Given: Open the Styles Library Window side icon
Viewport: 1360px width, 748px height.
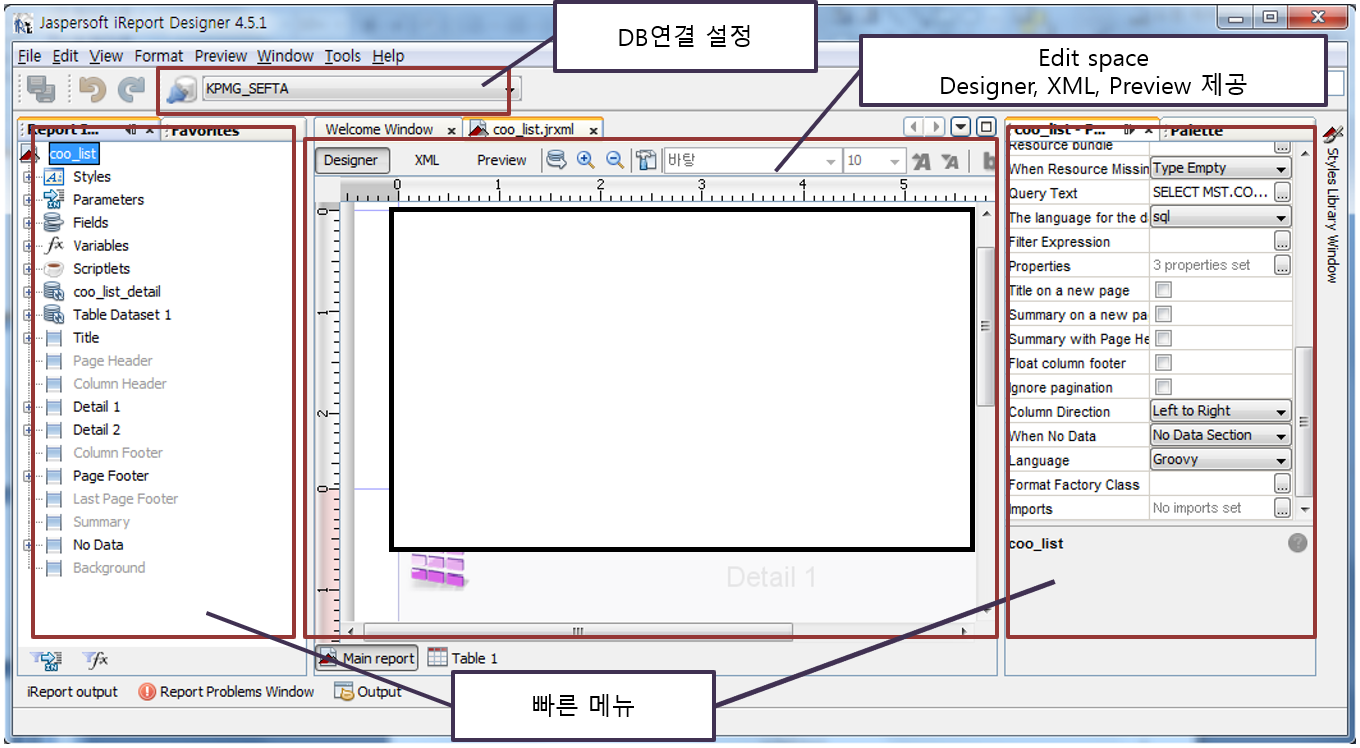Looking at the screenshot, I should [1334, 133].
